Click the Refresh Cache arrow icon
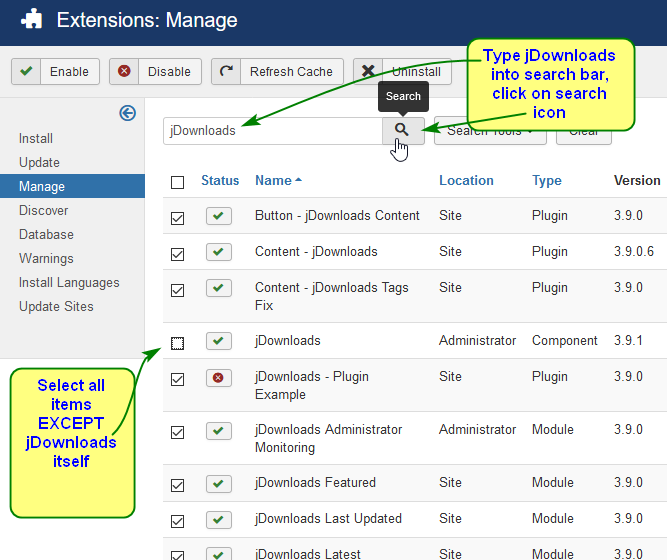The width and height of the screenshot is (667, 560). click(226, 71)
